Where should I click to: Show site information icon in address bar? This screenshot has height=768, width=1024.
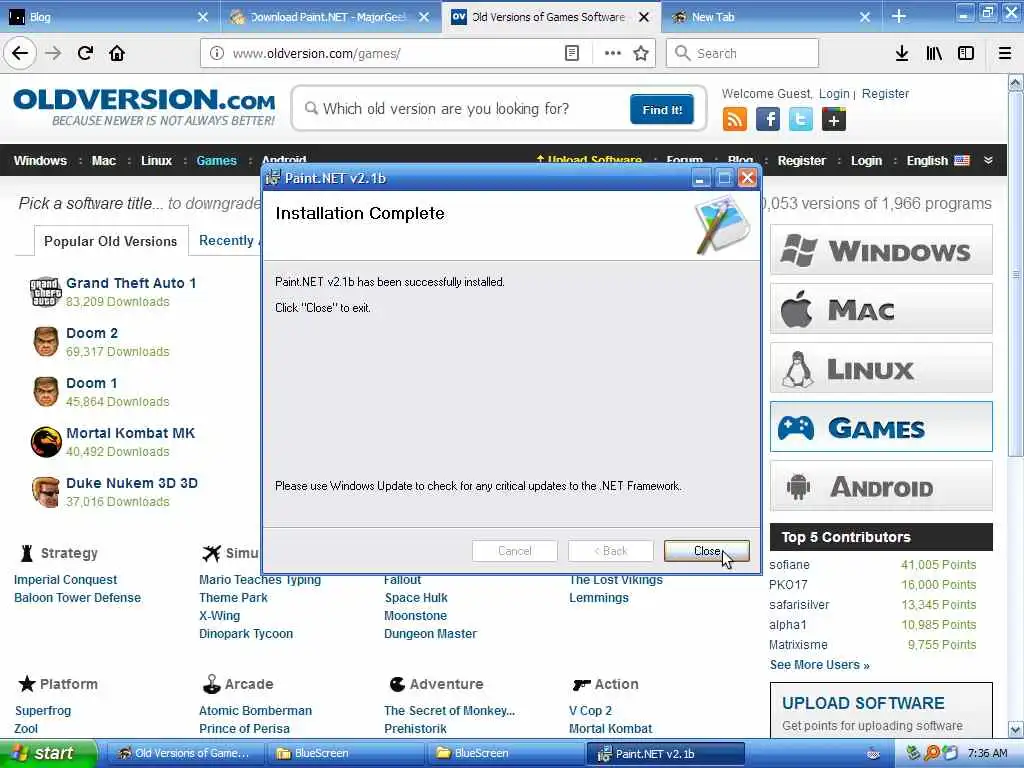click(x=217, y=53)
